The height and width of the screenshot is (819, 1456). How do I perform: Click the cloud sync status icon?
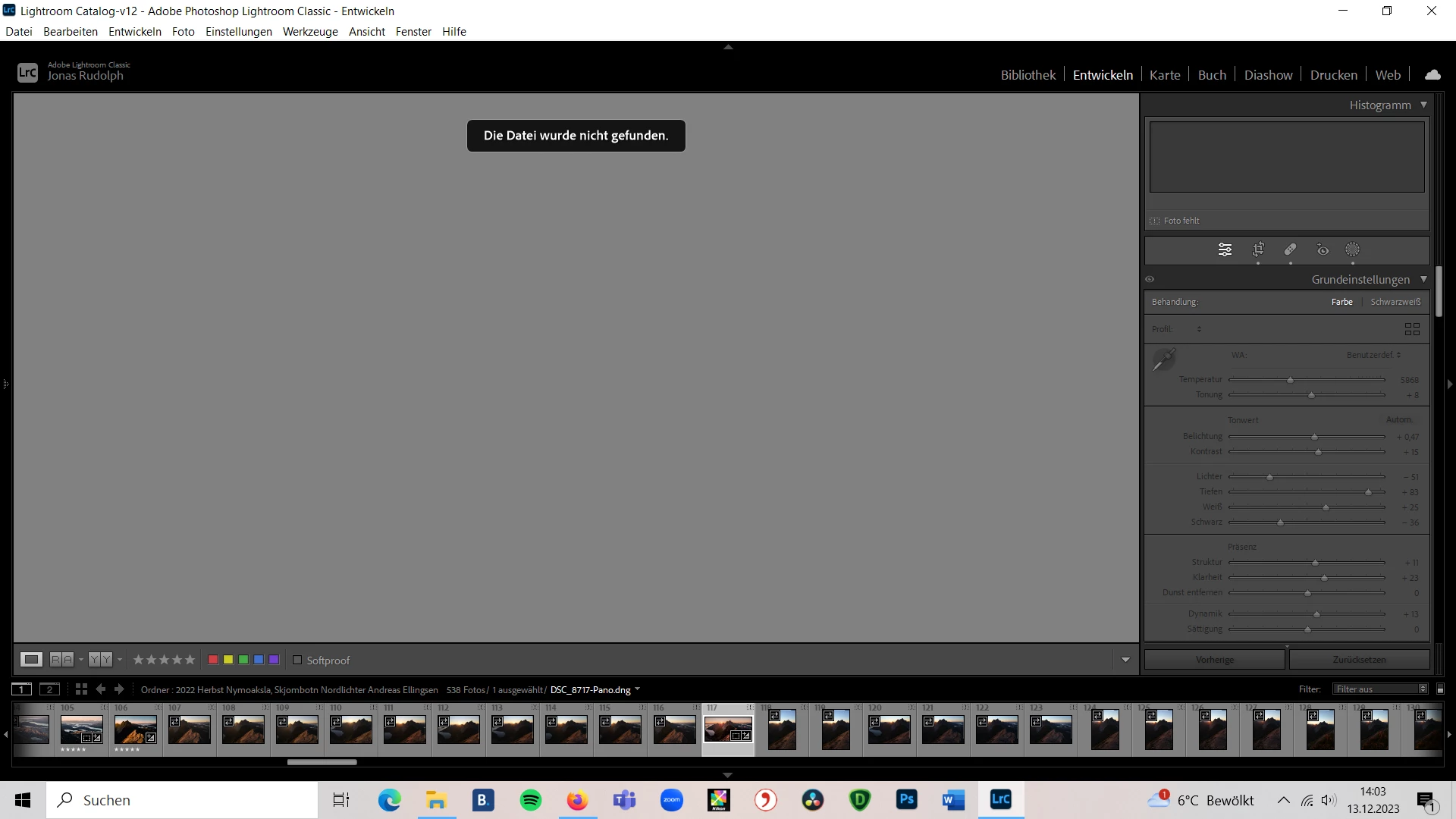pyautogui.click(x=1432, y=75)
